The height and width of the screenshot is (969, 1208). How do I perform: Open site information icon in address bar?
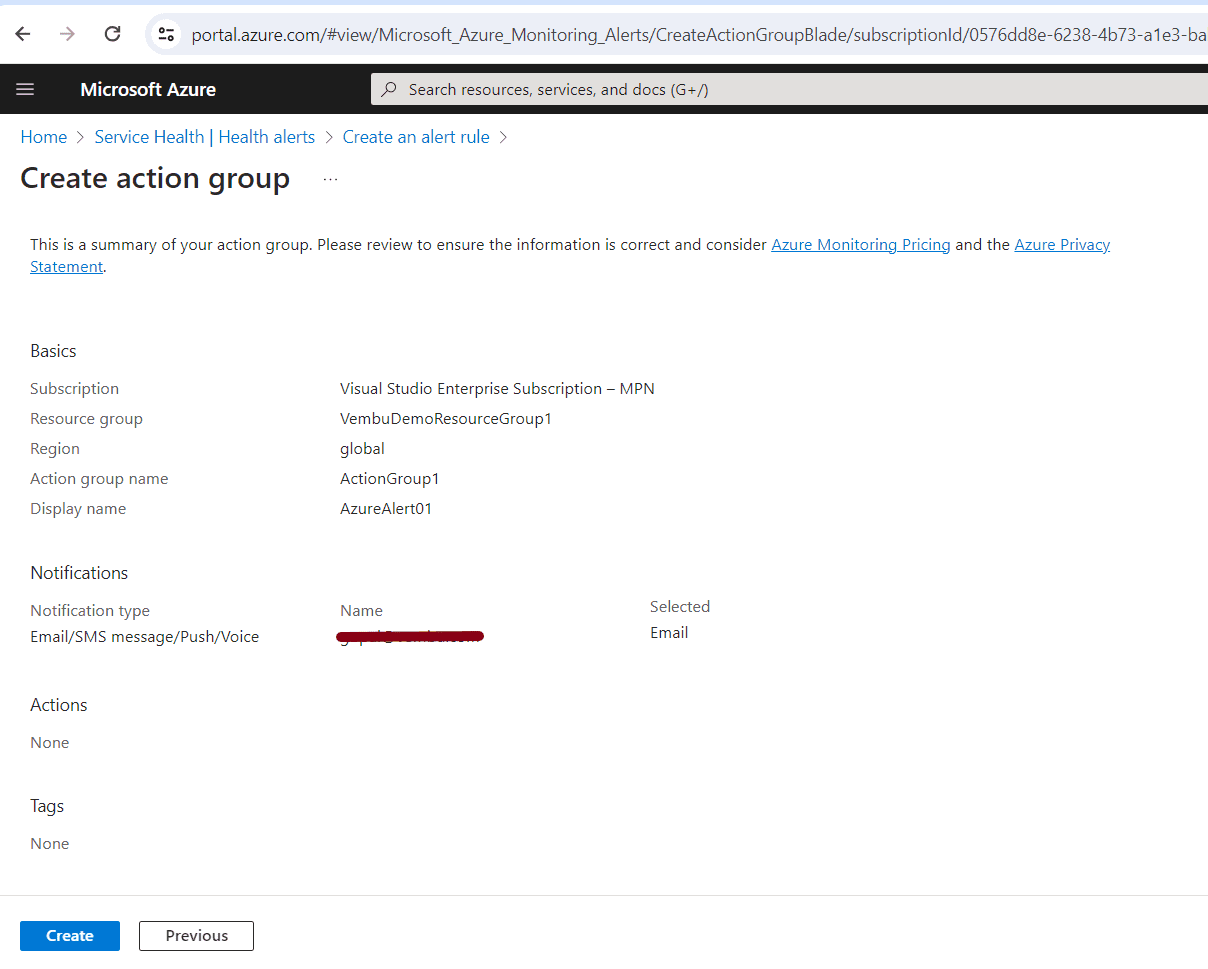click(x=166, y=35)
